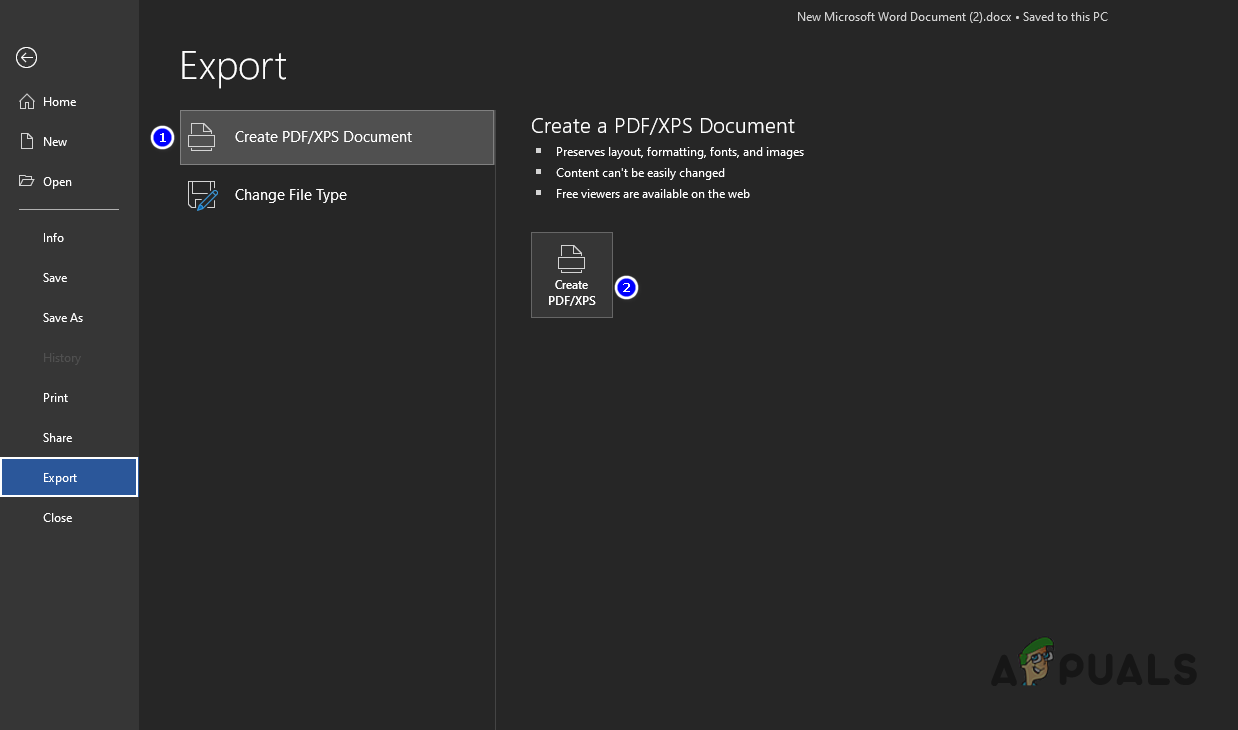Image resolution: width=1238 pixels, height=730 pixels.
Task: Click the New blank page icon in the sidebar
Action: [27, 142]
